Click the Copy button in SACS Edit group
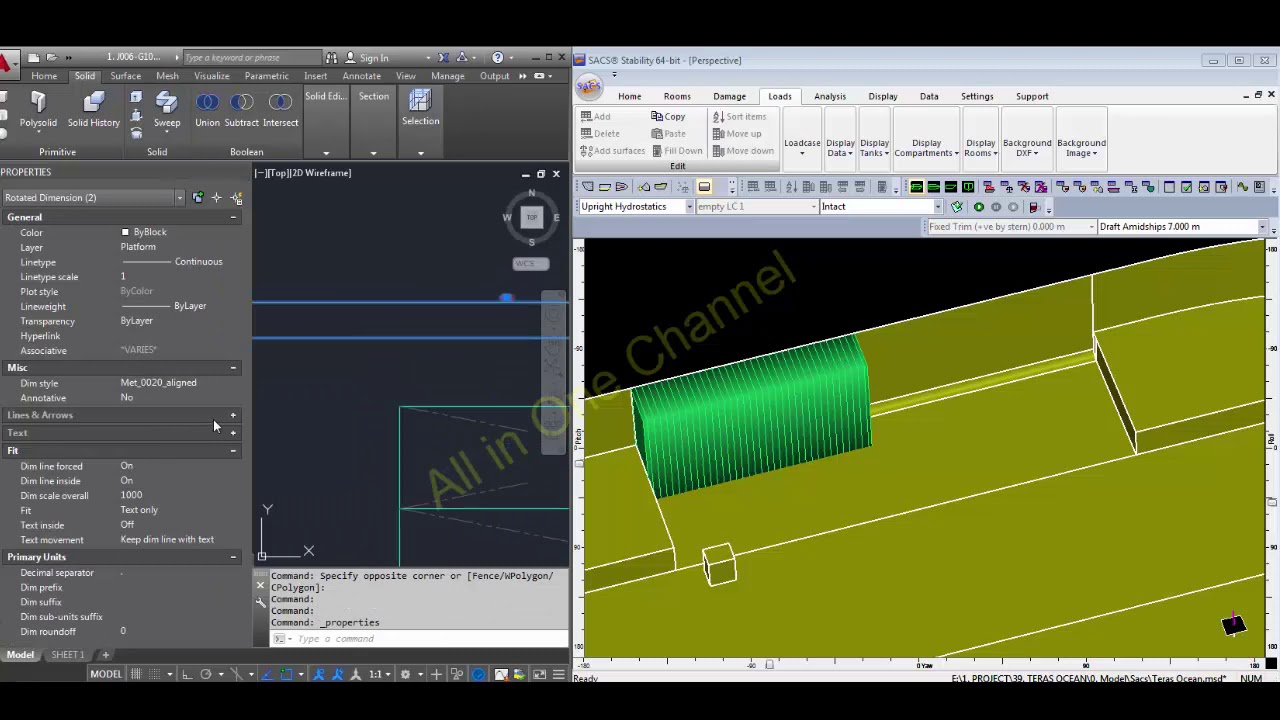1280x720 pixels. pos(668,117)
